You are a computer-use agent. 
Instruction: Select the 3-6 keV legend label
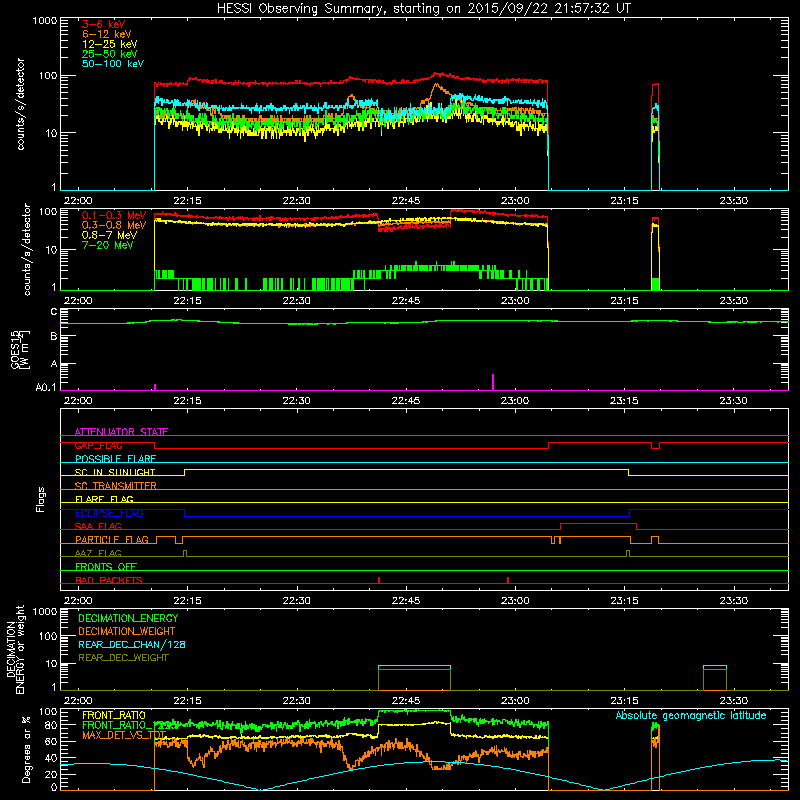(103, 24)
